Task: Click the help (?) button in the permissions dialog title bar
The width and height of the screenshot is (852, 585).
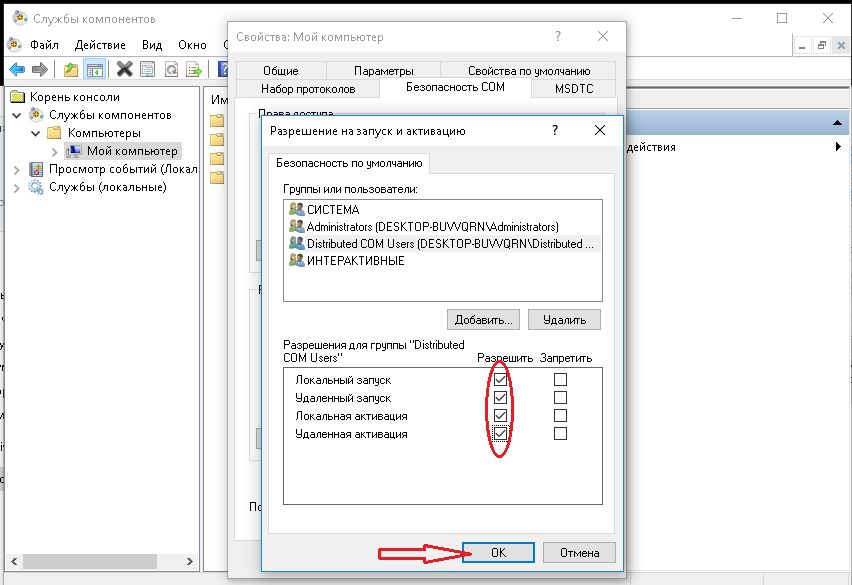Action: tap(554, 131)
